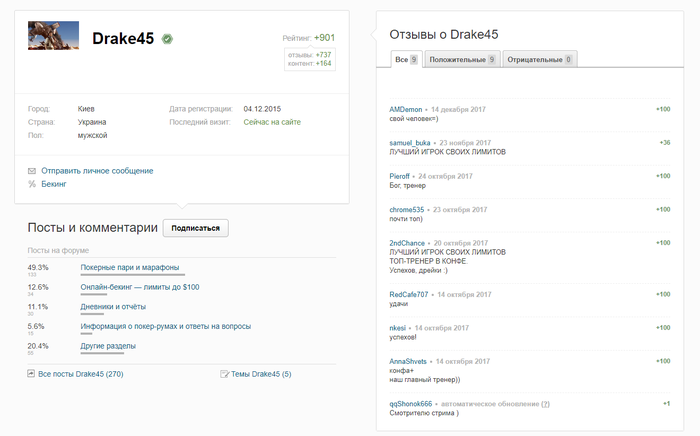Click the percent icon beside Бекинг
This screenshot has width=700, height=436.
(x=32, y=184)
